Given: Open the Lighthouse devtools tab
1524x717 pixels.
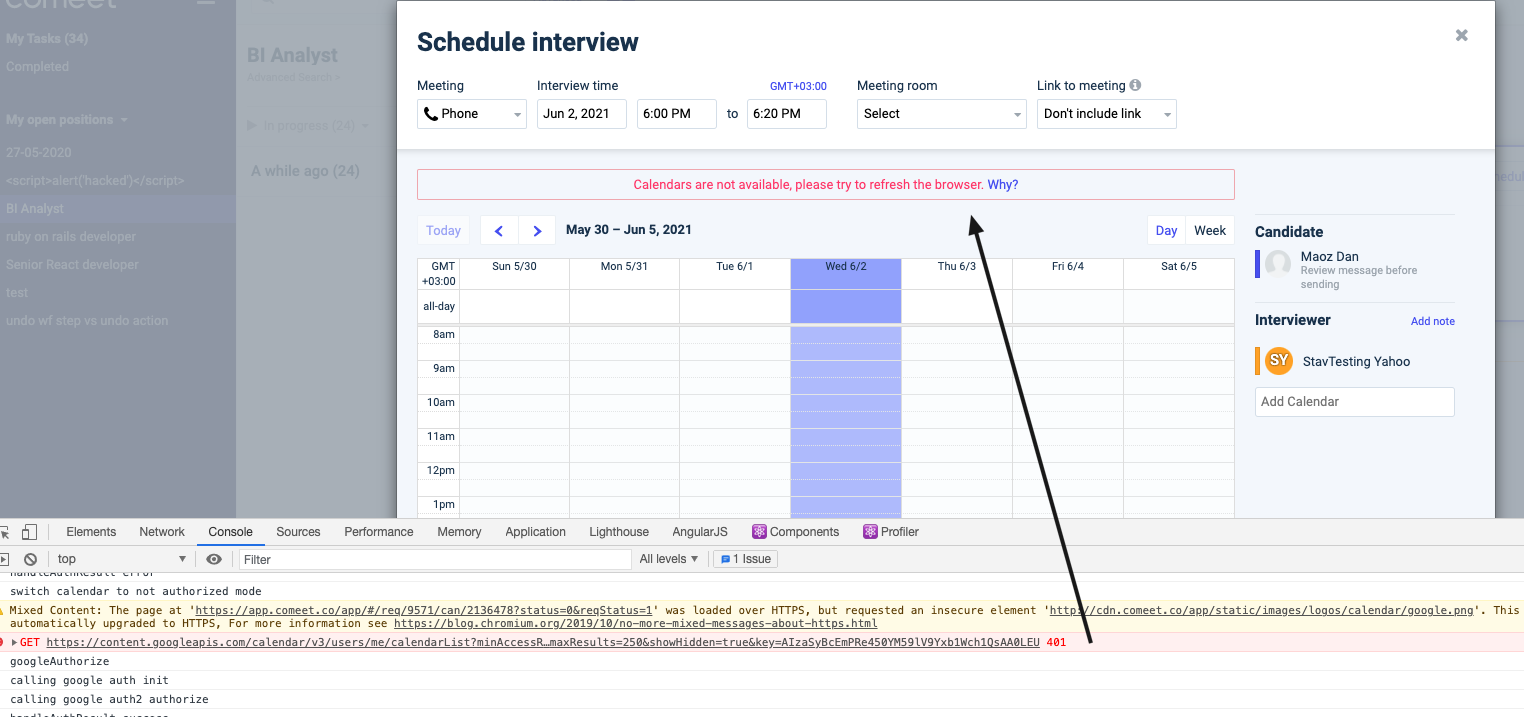Looking at the screenshot, I should 619,532.
